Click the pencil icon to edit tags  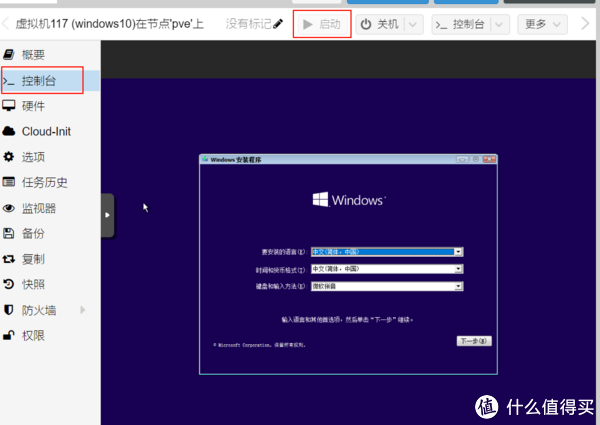(x=278, y=23)
